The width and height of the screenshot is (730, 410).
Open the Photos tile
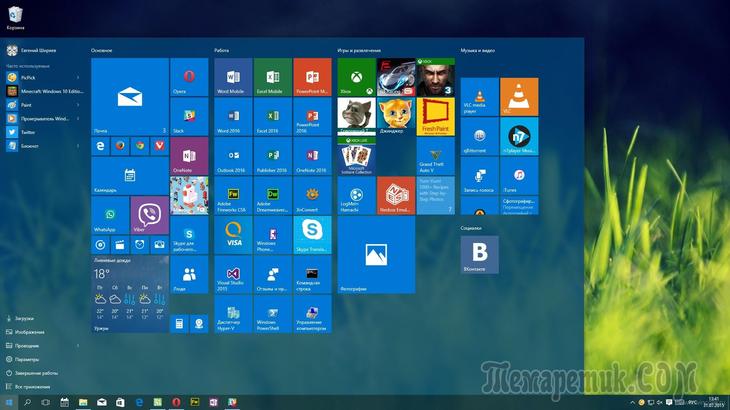(376, 255)
